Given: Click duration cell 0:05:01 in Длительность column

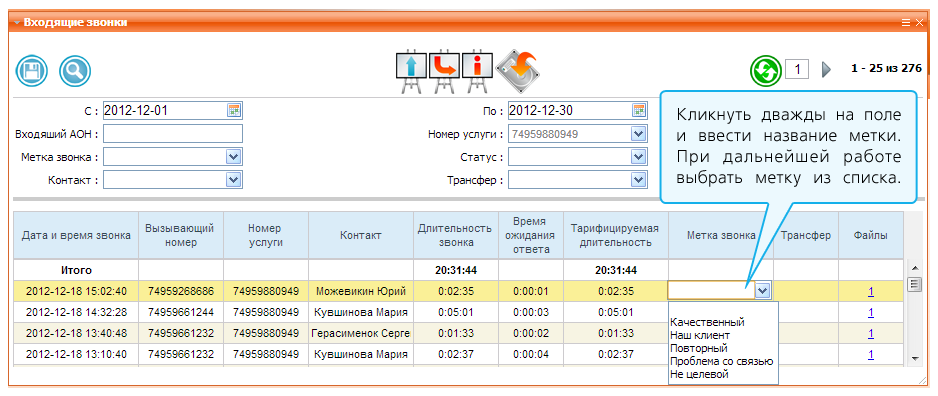Looking at the screenshot, I should pos(455,312).
